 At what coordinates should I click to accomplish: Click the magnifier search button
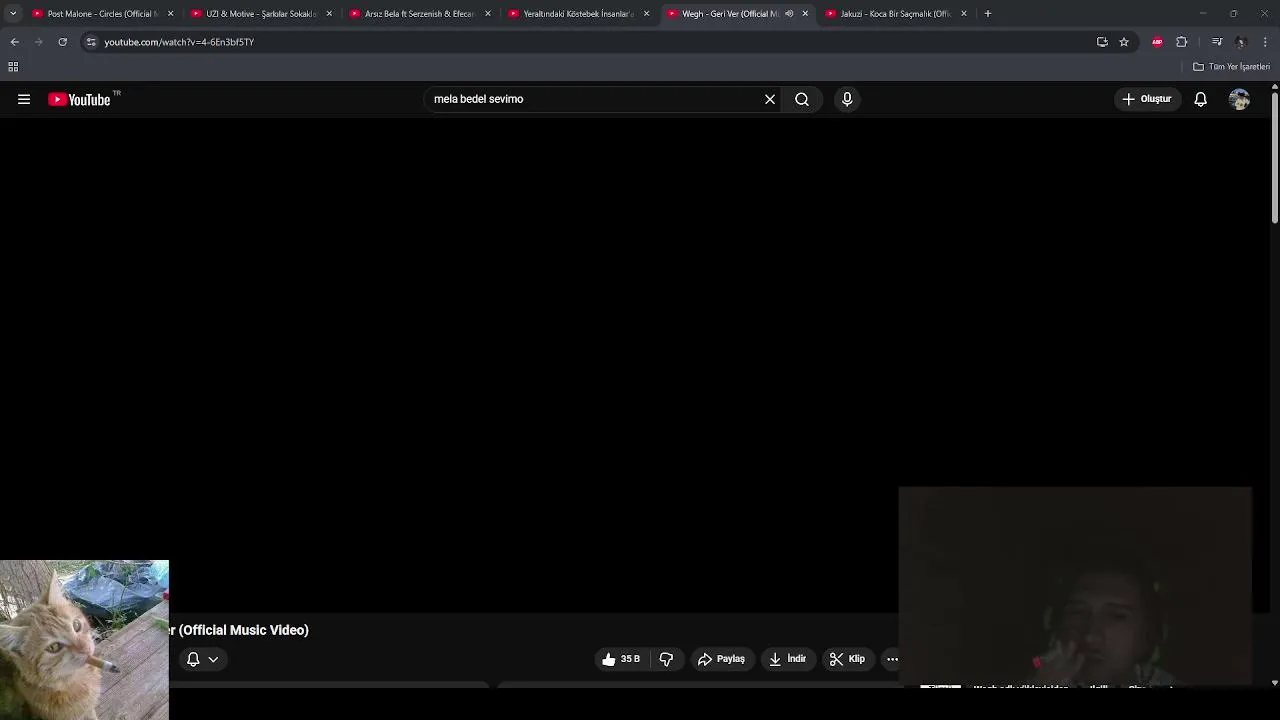point(802,99)
